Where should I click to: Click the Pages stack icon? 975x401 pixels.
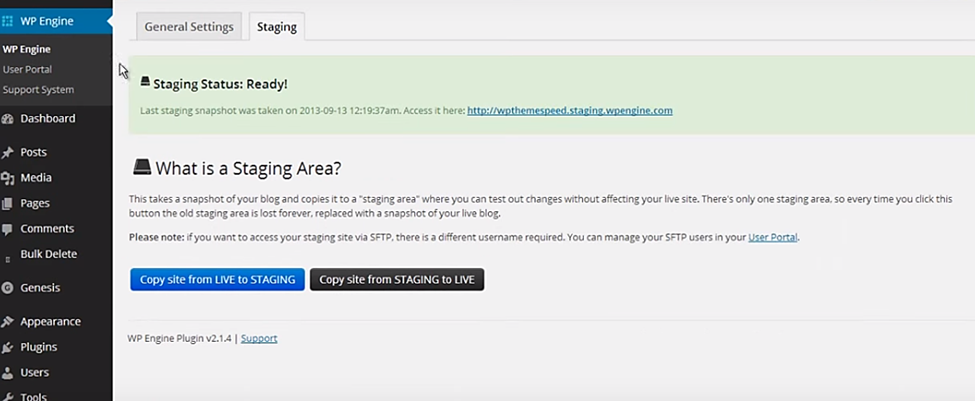(7, 203)
